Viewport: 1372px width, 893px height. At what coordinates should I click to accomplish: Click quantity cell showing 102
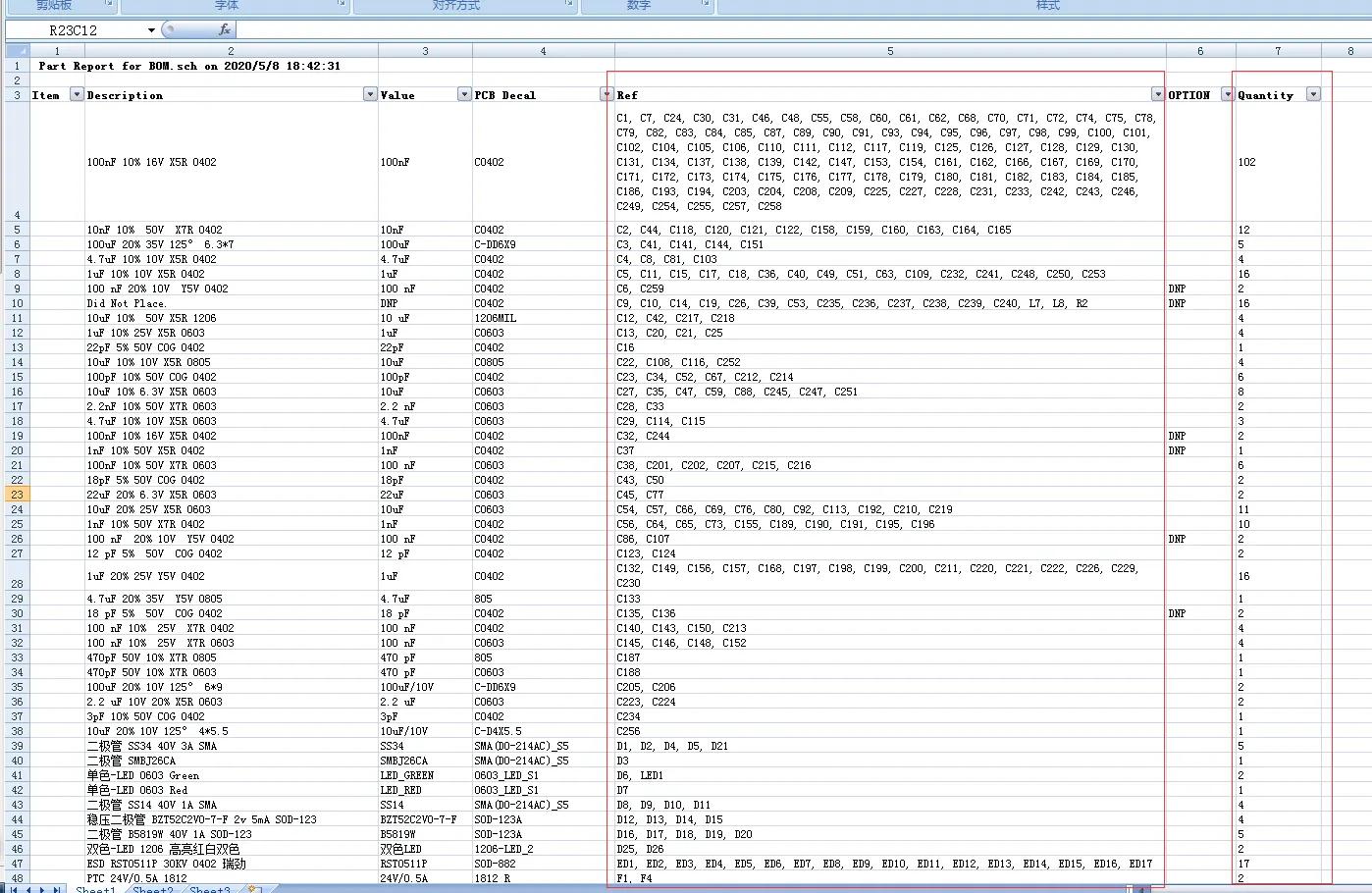tap(1278, 162)
